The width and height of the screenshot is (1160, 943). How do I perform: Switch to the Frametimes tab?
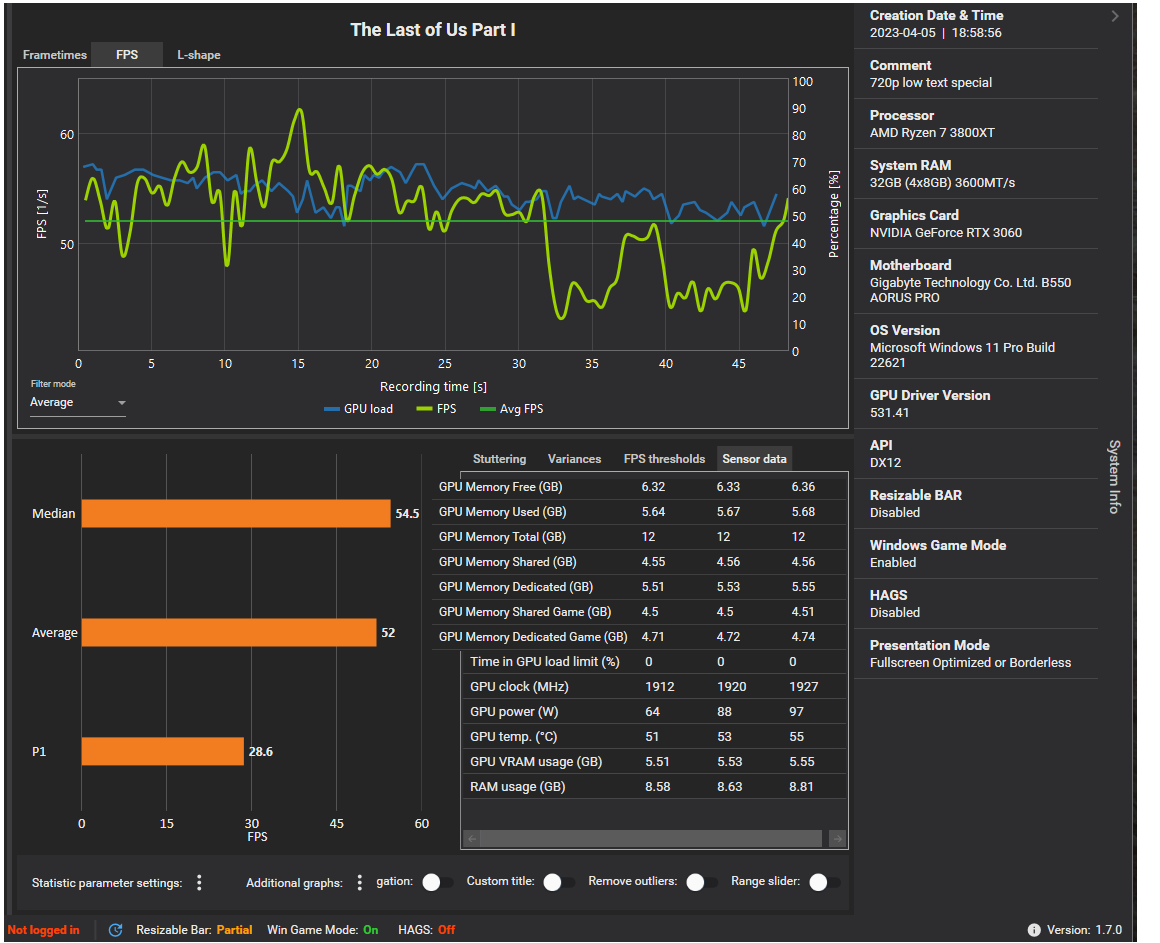[55, 55]
